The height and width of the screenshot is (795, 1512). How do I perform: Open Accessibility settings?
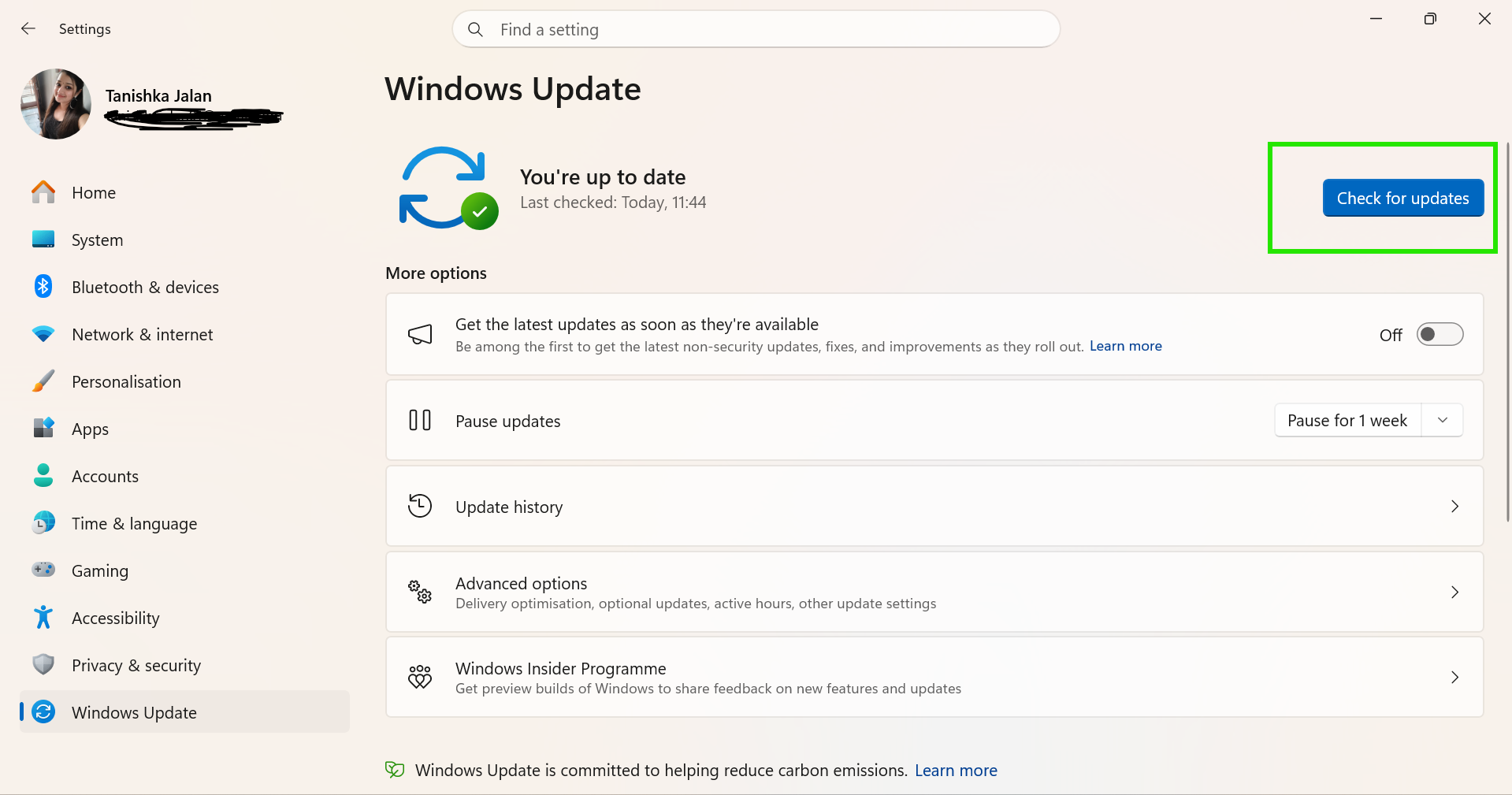tap(184, 618)
